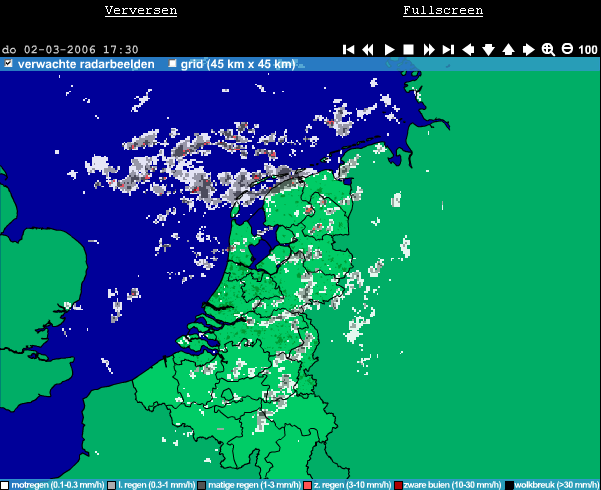Pan map up with arrow icon
The width and height of the screenshot is (601, 490).
click(508, 49)
